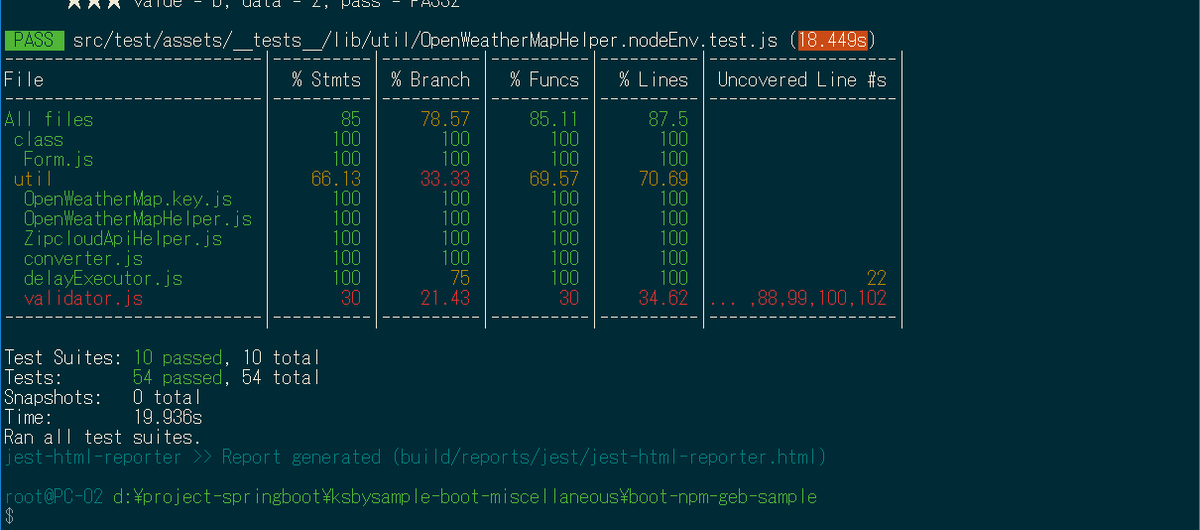Click the root@PC-02 prompt user
This screenshot has height=530, width=1200.
point(53,497)
